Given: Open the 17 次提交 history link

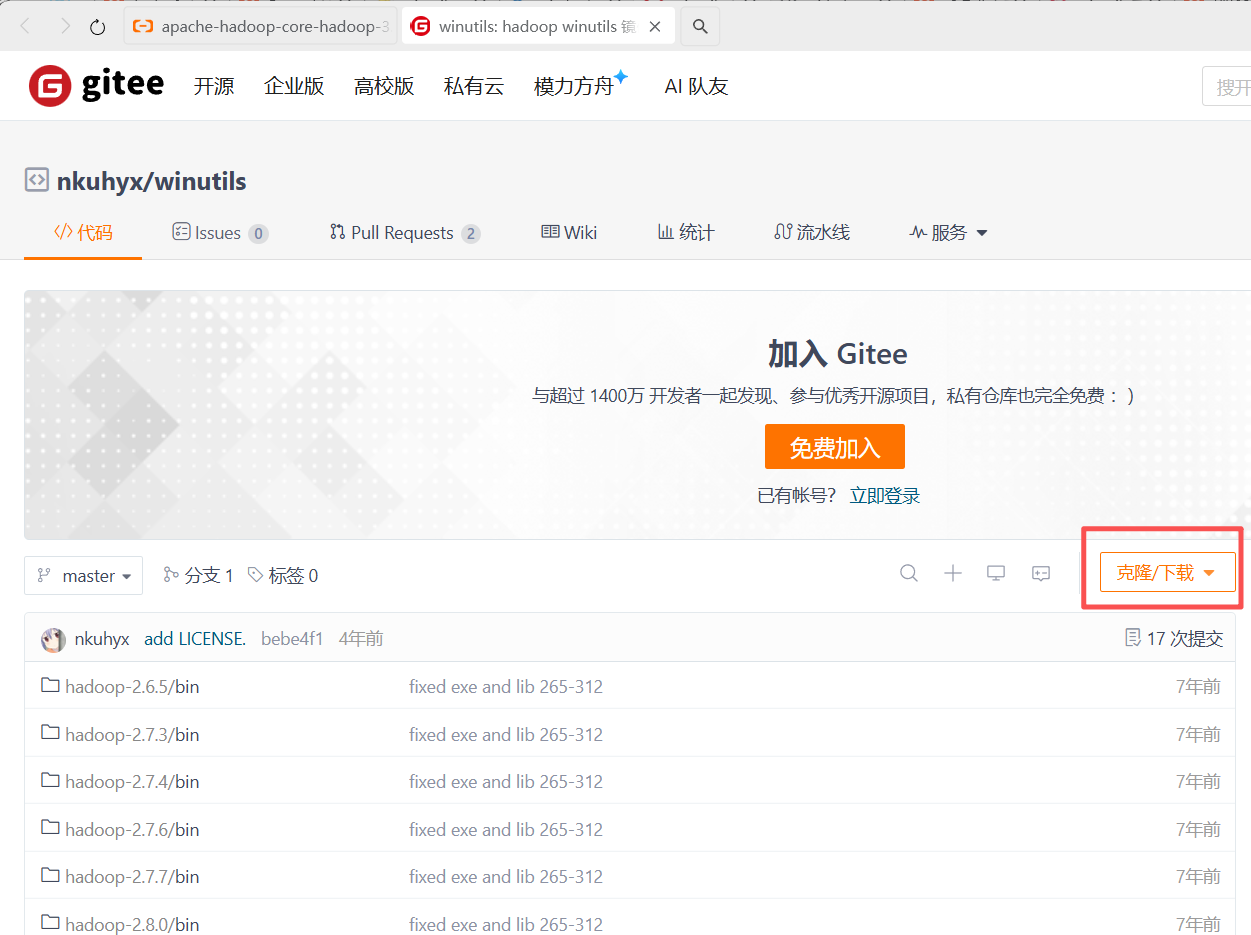Looking at the screenshot, I should click(x=1174, y=639).
